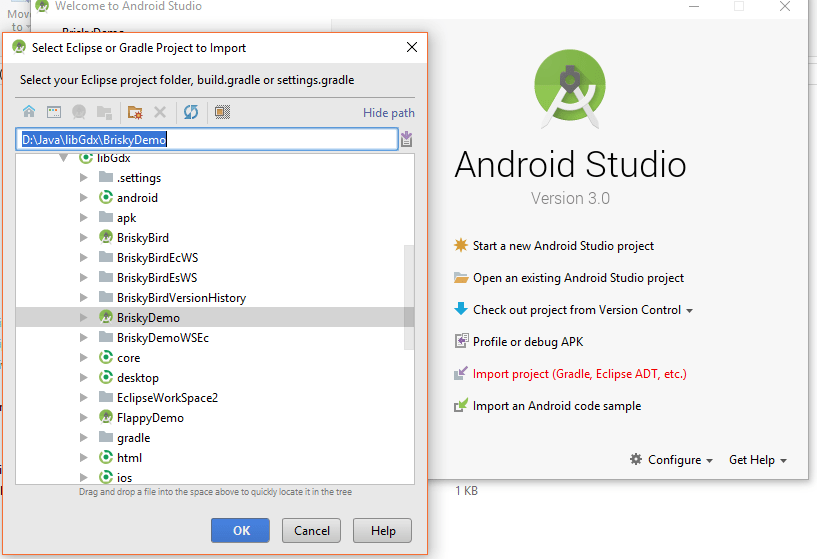
Task: Click the blue arrow Version Control icon
Action: 461,309
